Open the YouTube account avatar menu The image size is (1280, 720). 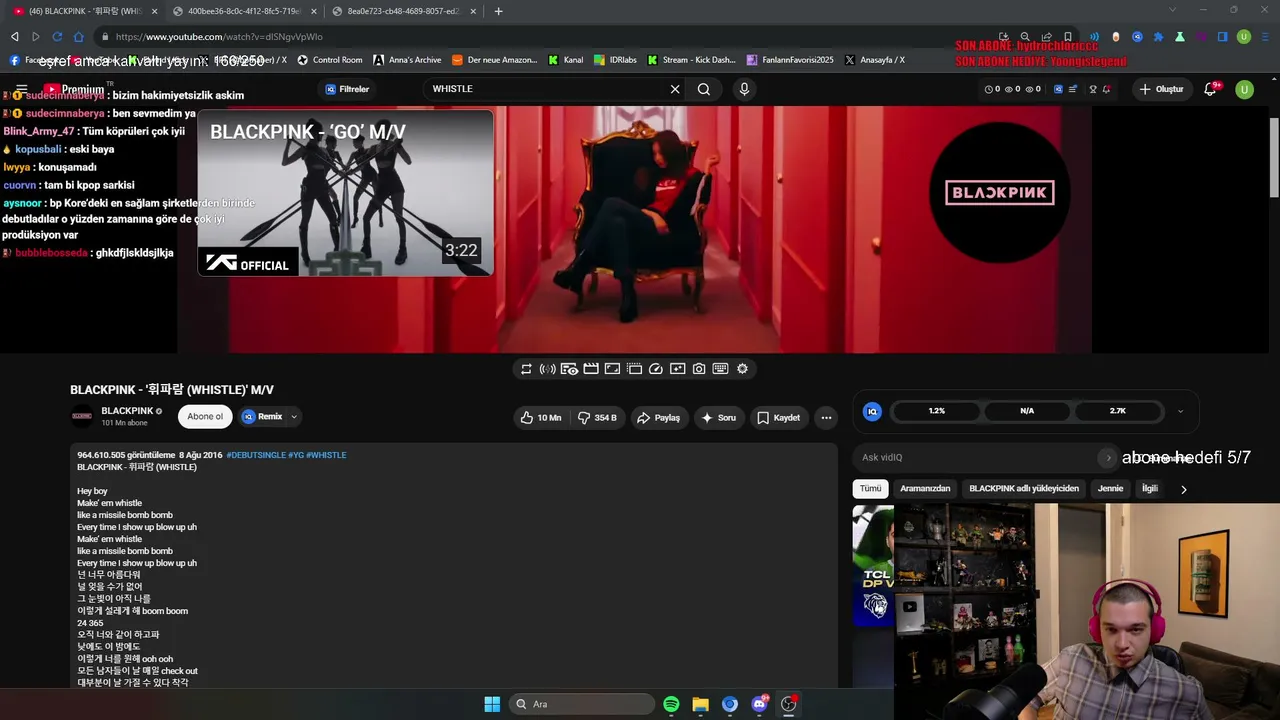[1245, 89]
